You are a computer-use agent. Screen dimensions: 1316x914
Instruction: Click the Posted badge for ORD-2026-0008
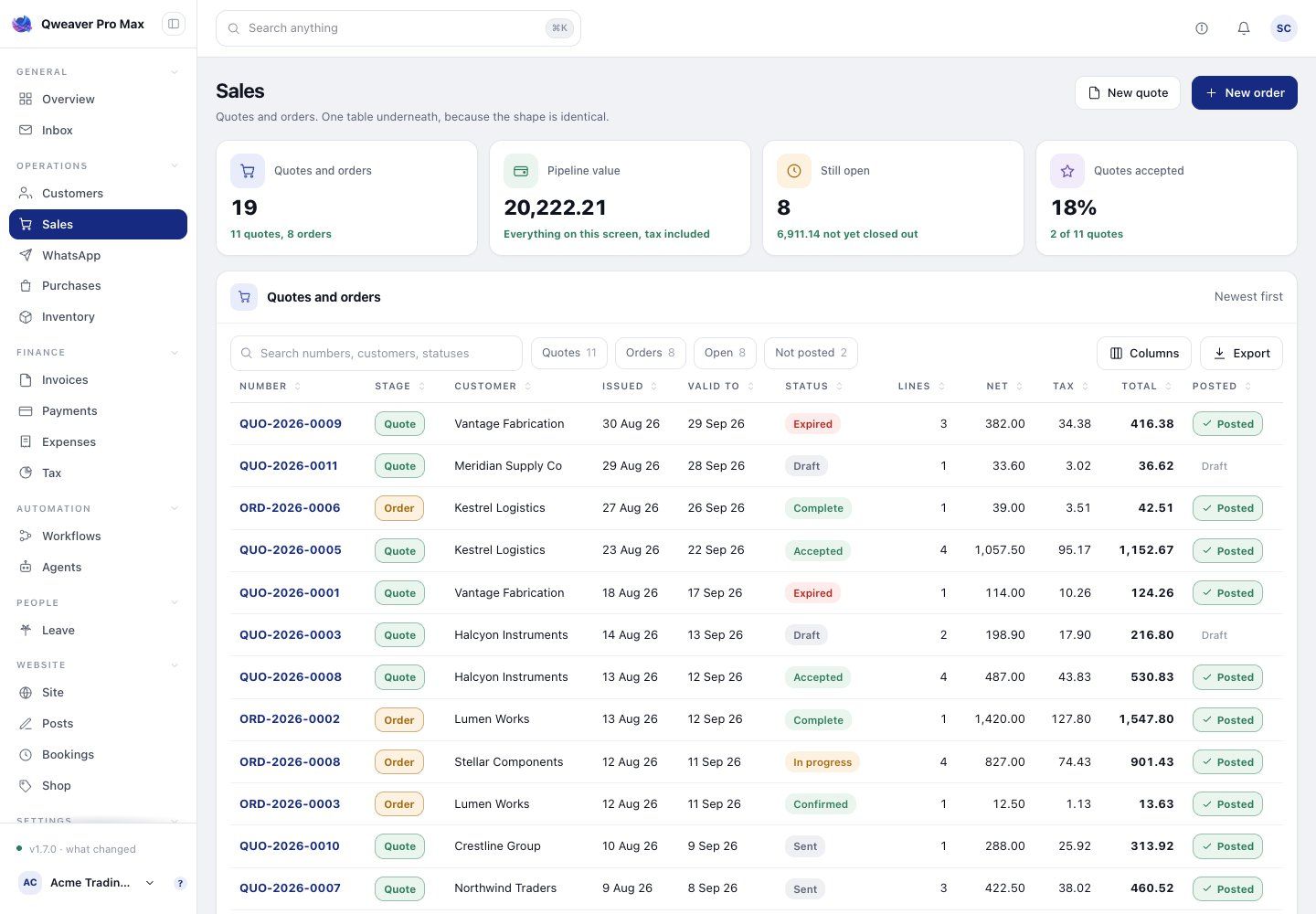point(1227,761)
